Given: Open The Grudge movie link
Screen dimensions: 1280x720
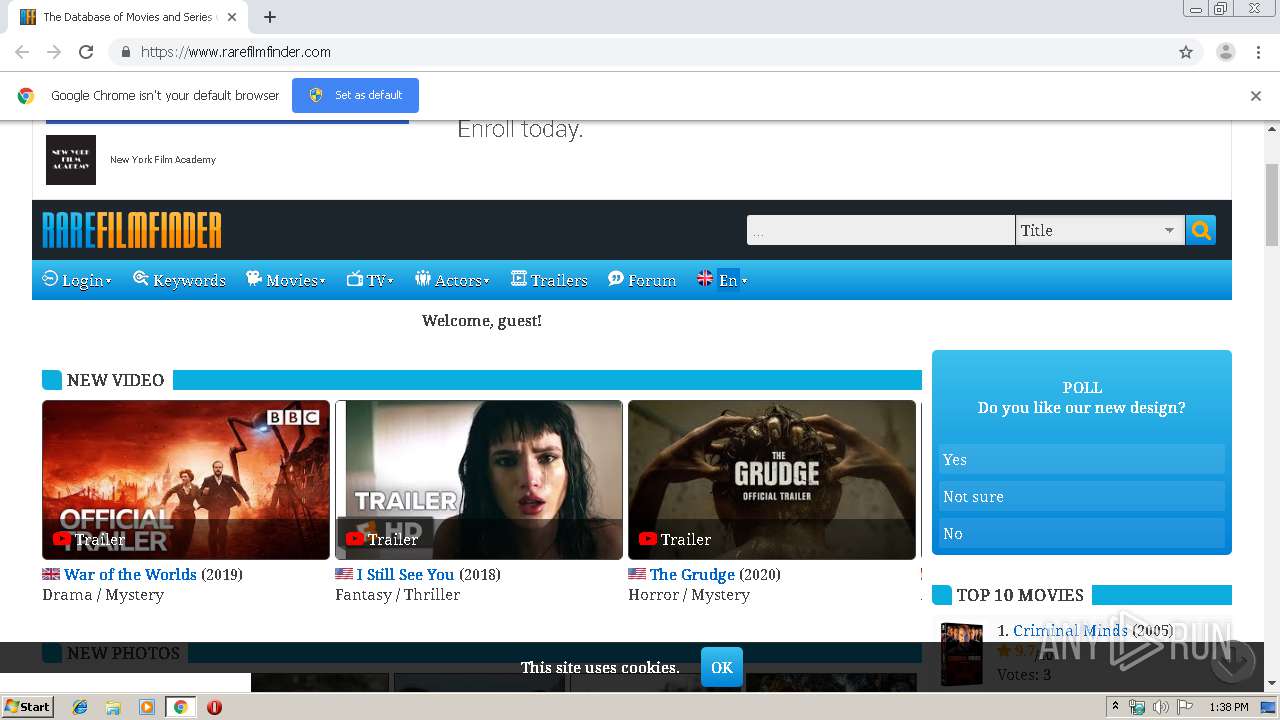Looking at the screenshot, I should (x=692, y=574).
